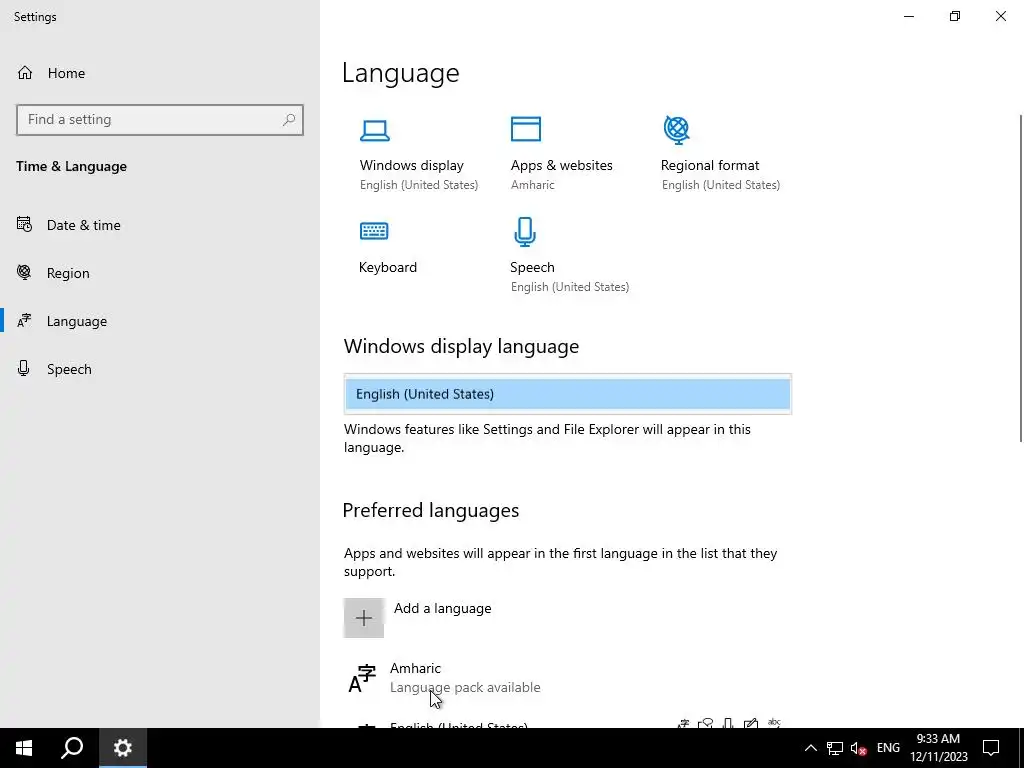Click 'English (United States)' under Regional format
The width and height of the screenshot is (1024, 768).
point(720,185)
